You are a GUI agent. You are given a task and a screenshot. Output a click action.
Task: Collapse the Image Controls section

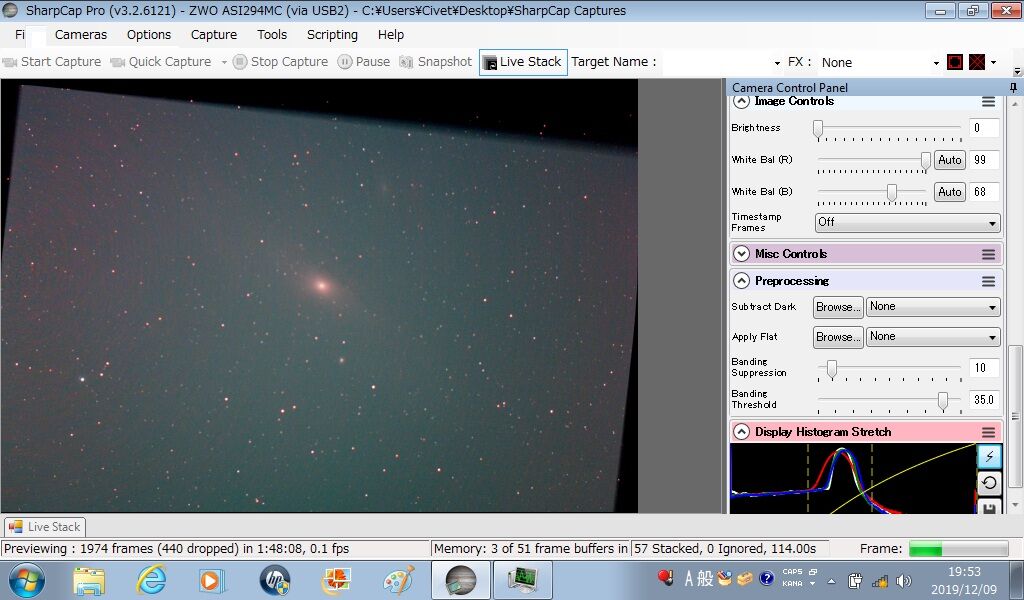(741, 101)
